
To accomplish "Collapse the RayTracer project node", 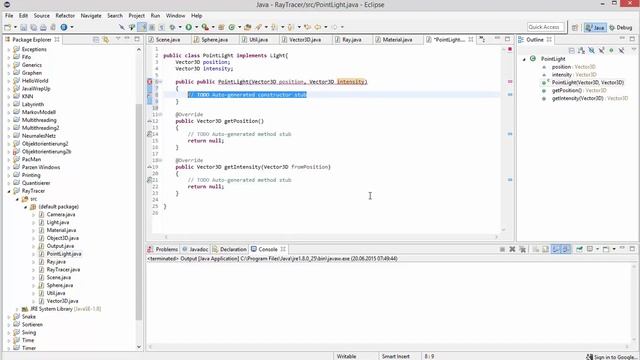I will click(9, 191).
